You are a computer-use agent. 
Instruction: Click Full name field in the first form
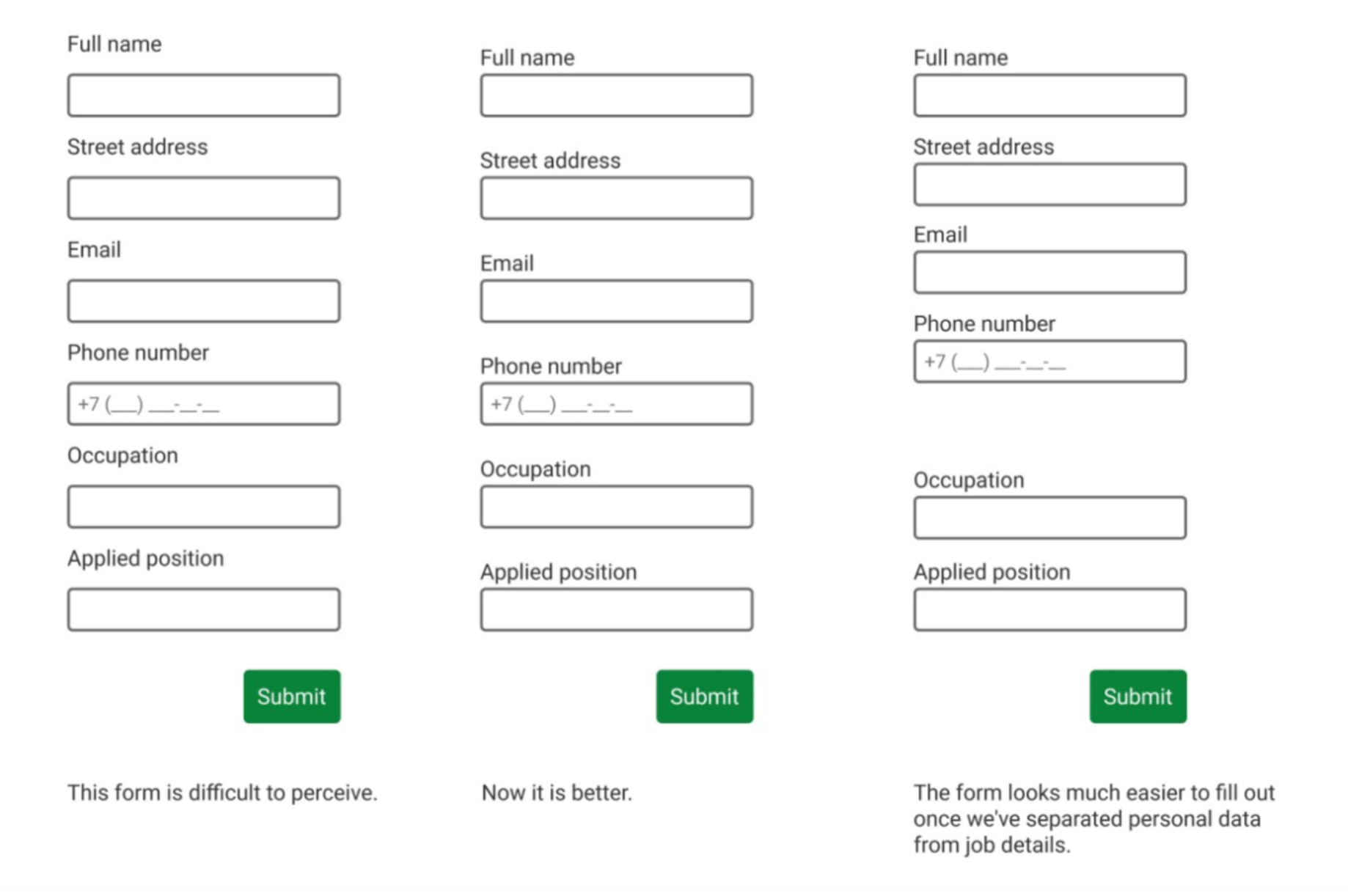[204, 95]
